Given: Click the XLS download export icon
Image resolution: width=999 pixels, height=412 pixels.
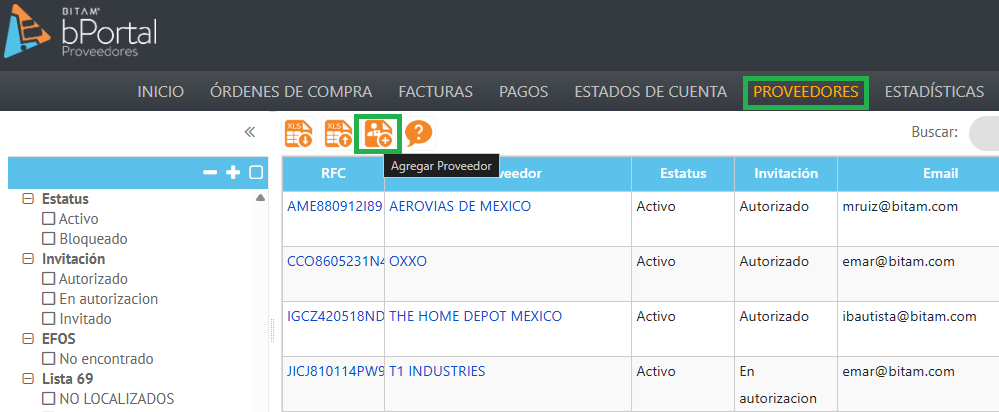Looking at the screenshot, I should [x=299, y=134].
